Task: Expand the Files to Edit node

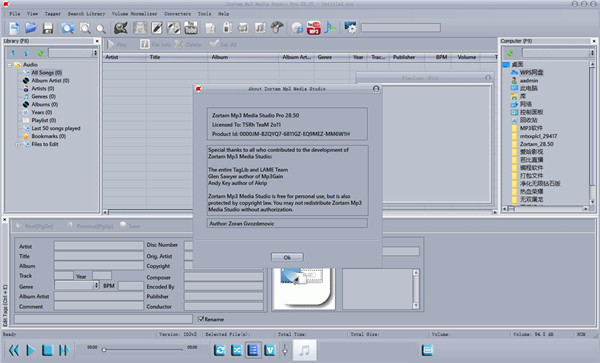Action: (x=17, y=144)
